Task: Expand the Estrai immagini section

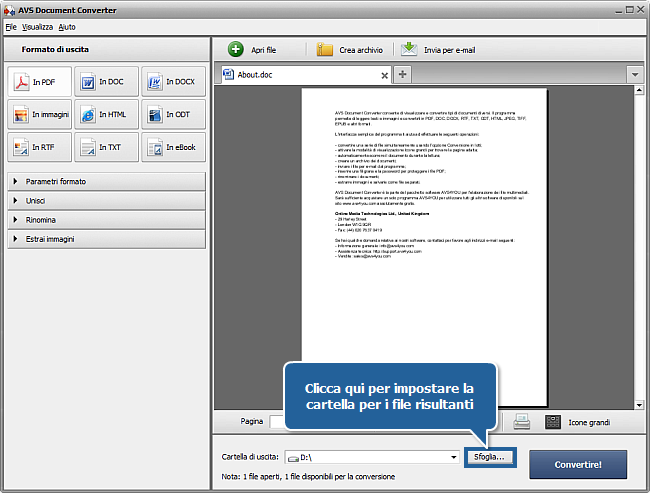Action: tap(107, 239)
